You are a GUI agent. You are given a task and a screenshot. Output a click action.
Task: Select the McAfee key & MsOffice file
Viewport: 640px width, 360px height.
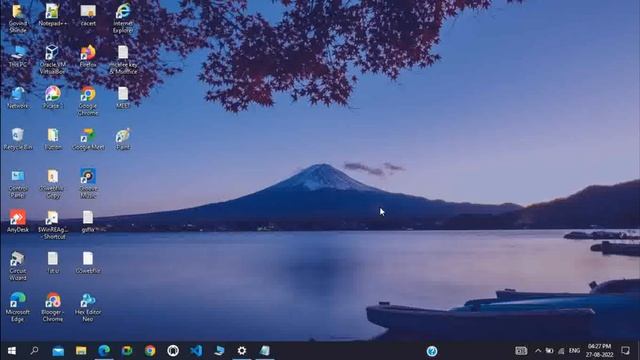[123, 60]
